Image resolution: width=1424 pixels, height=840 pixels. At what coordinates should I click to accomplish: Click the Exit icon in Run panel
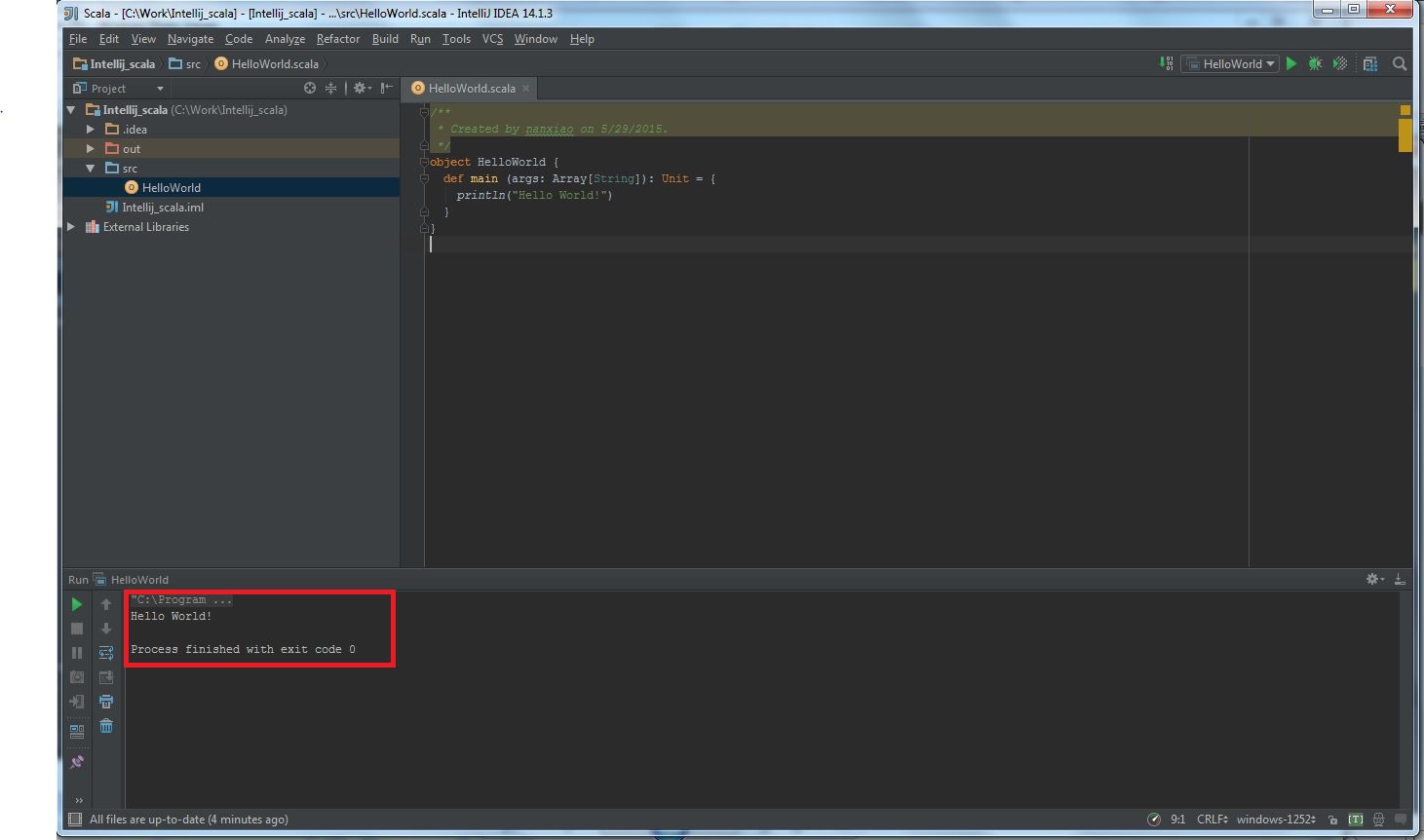(77, 702)
